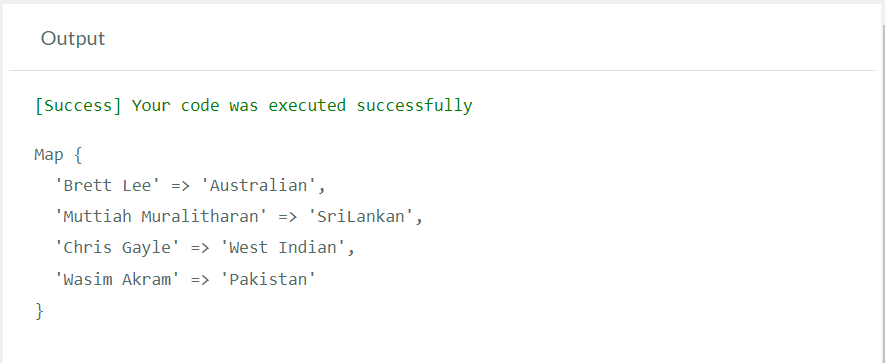Viewport: 885px width, 363px height.
Task: Click the 'Wasim Akram' key text
Action: [117, 279]
